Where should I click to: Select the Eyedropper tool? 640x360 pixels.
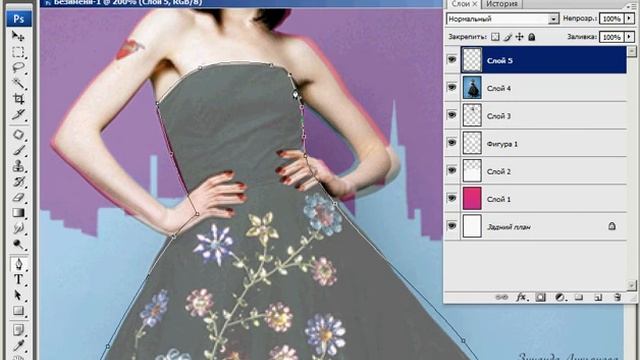point(18,346)
